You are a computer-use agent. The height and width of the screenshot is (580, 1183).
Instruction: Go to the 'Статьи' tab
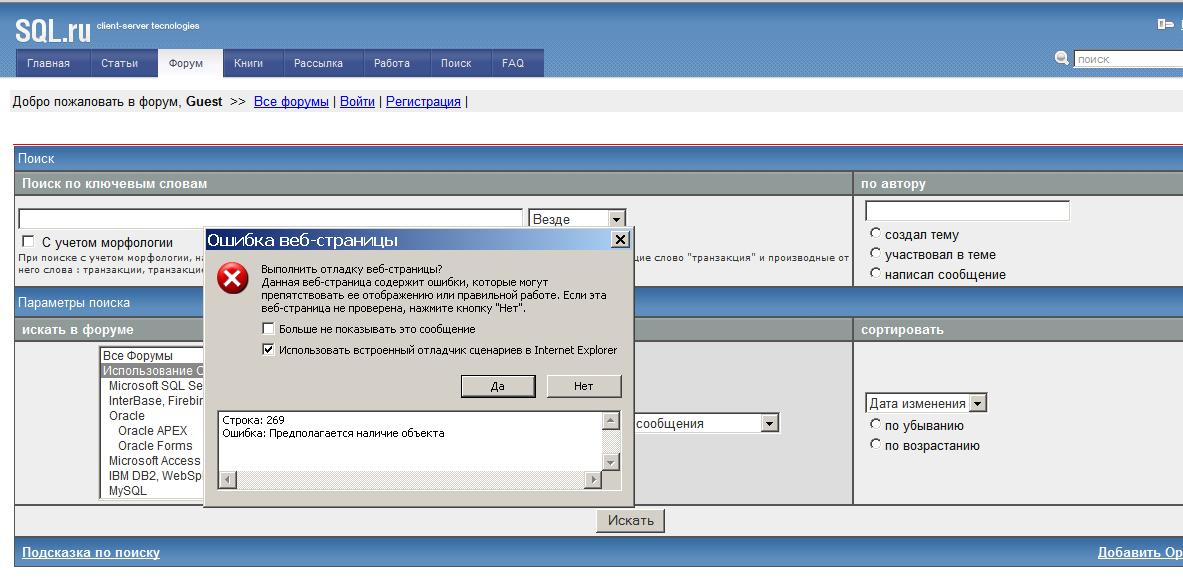coord(119,63)
